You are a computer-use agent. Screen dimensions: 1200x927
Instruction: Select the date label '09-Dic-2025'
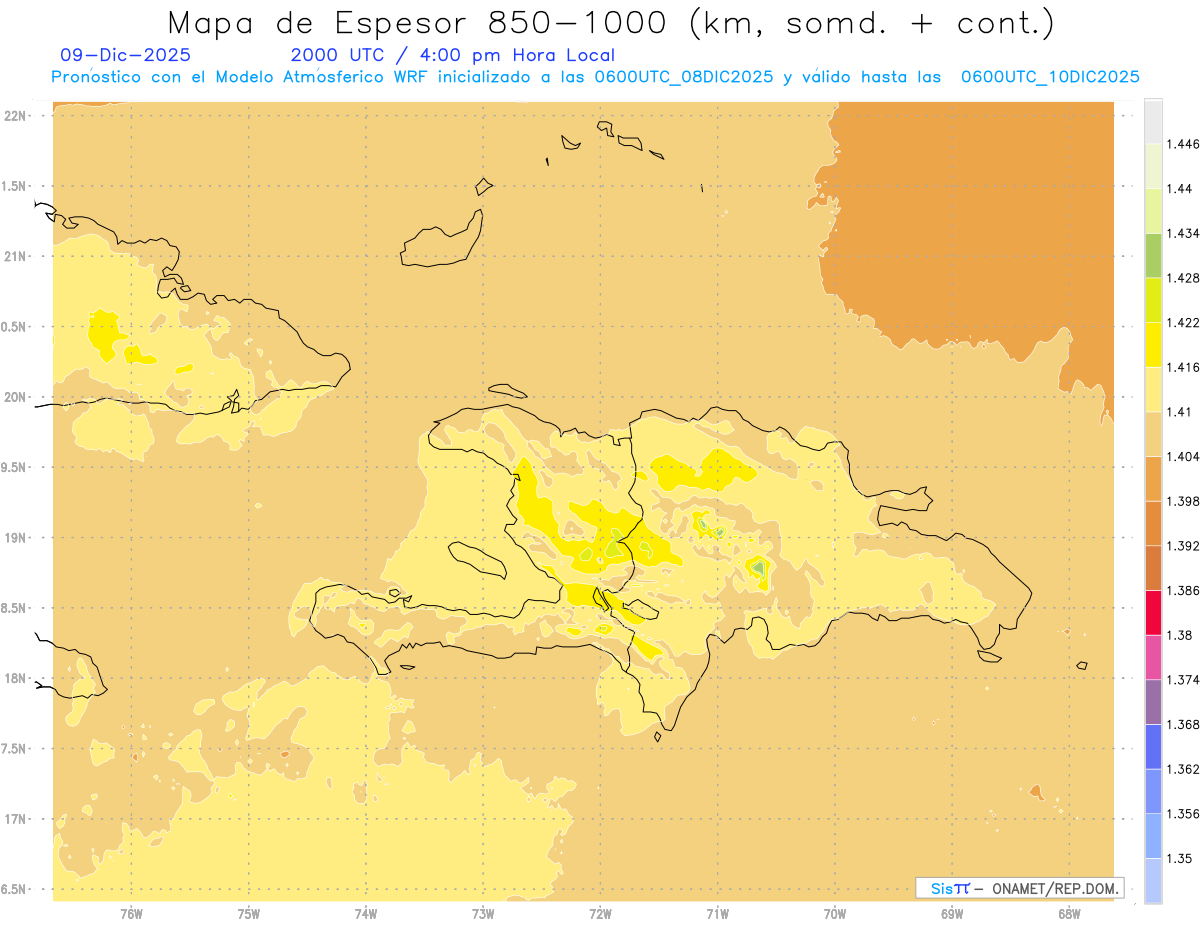point(126,55)
